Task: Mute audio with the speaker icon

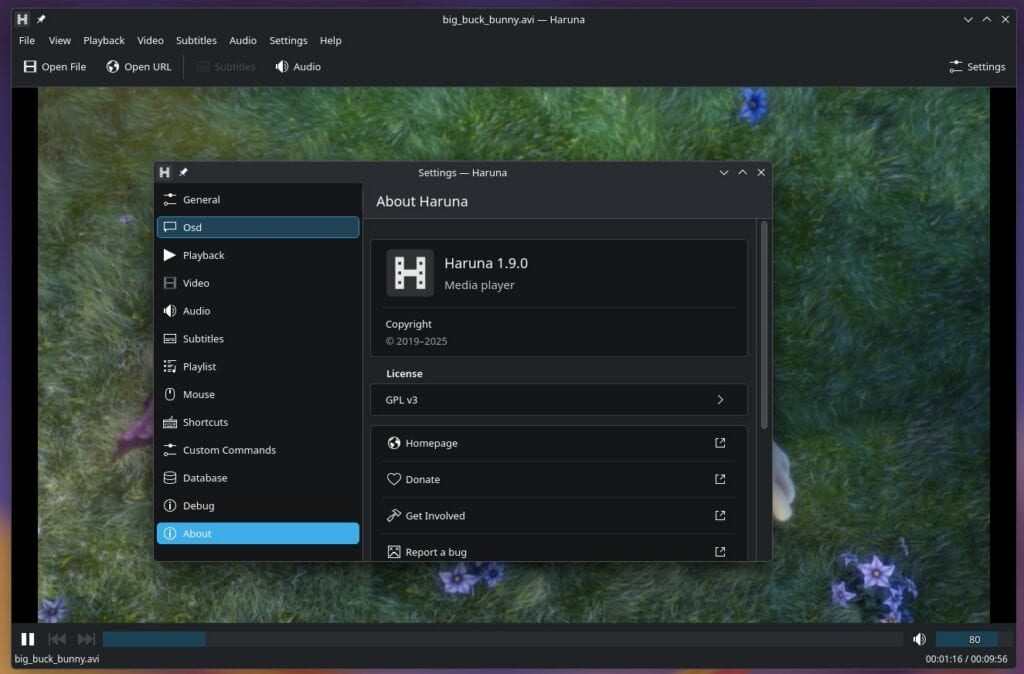Action: click(x=920, y=639)
